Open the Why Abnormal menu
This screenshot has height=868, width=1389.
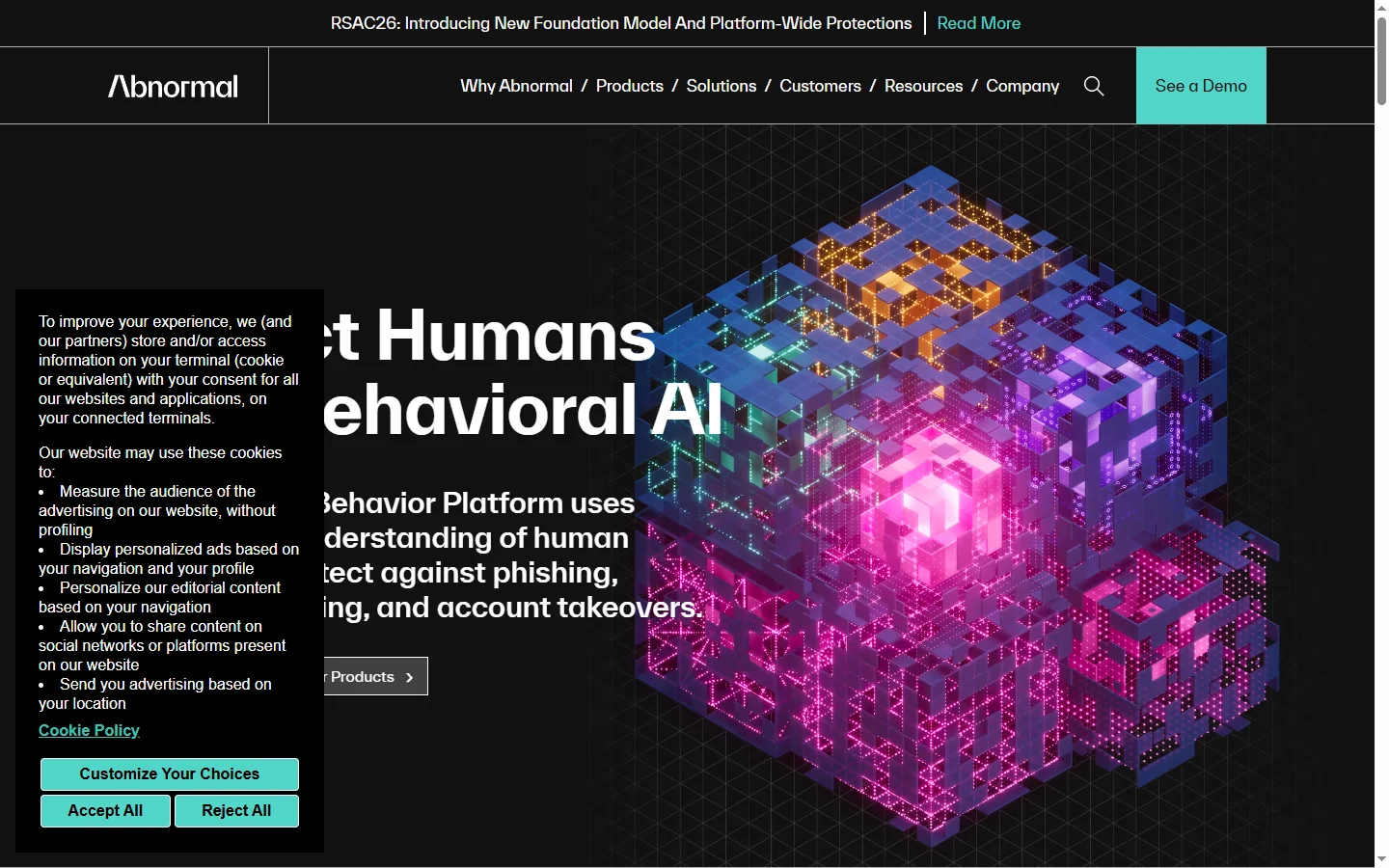coord(516,86)
